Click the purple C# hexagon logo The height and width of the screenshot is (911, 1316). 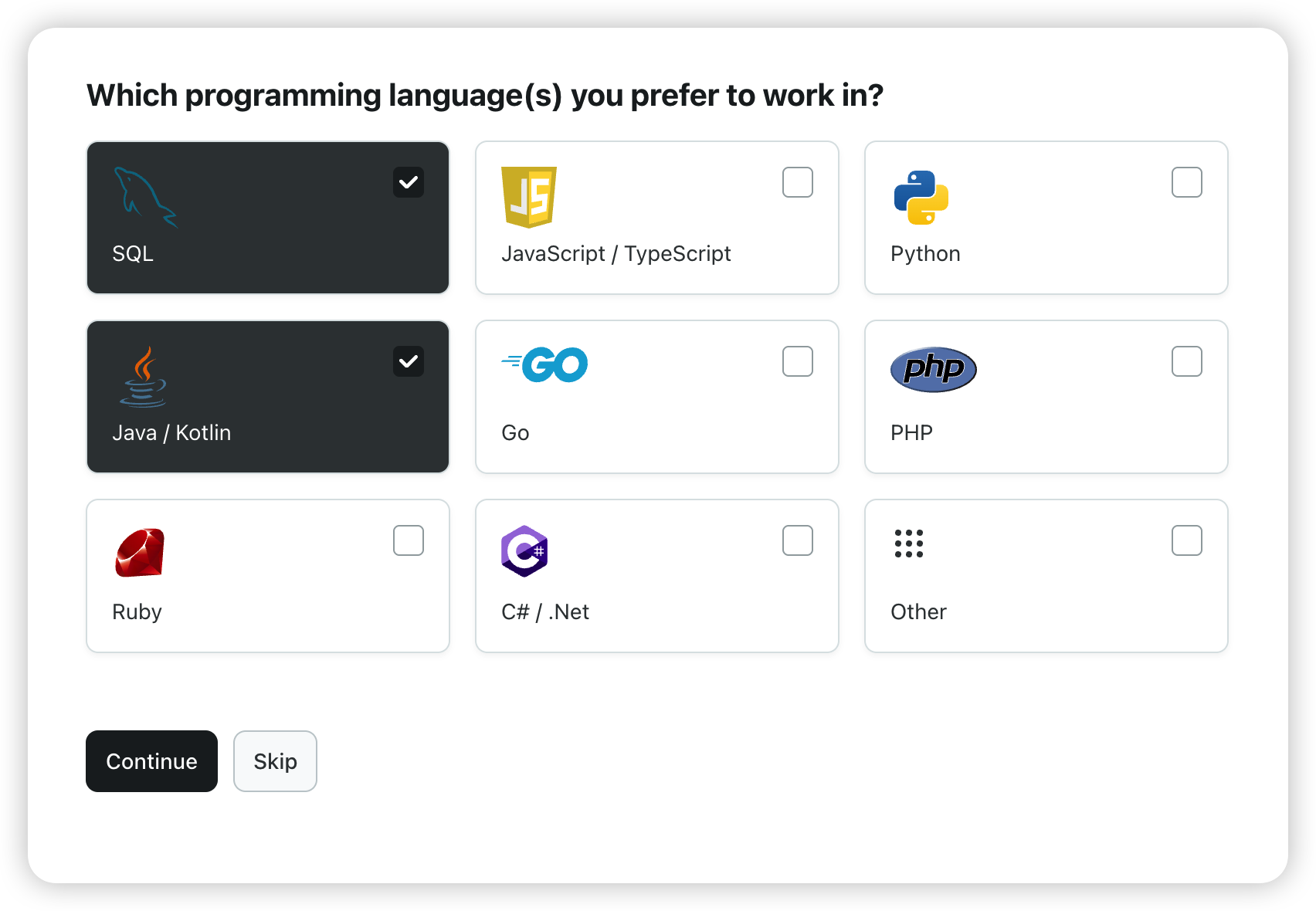click(x=524, y=551)
